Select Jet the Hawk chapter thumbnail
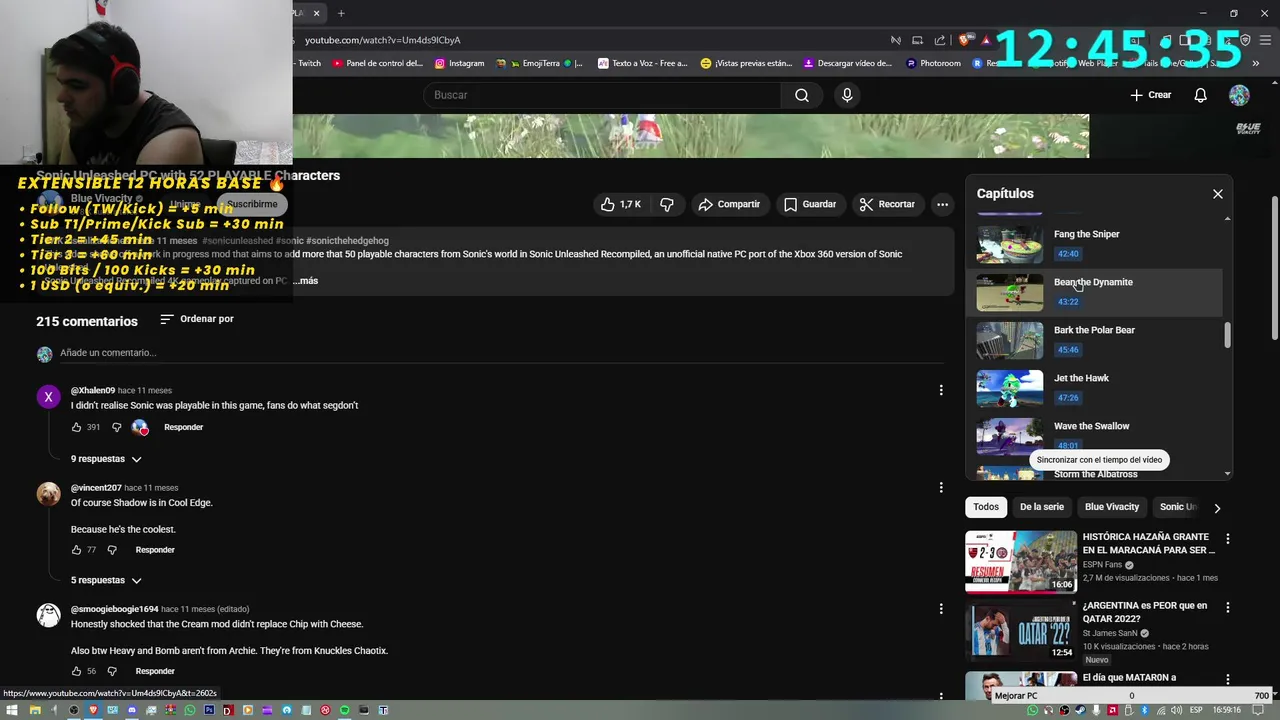The height and width of the screenshot is (720, 1280). coord(1009,388)
